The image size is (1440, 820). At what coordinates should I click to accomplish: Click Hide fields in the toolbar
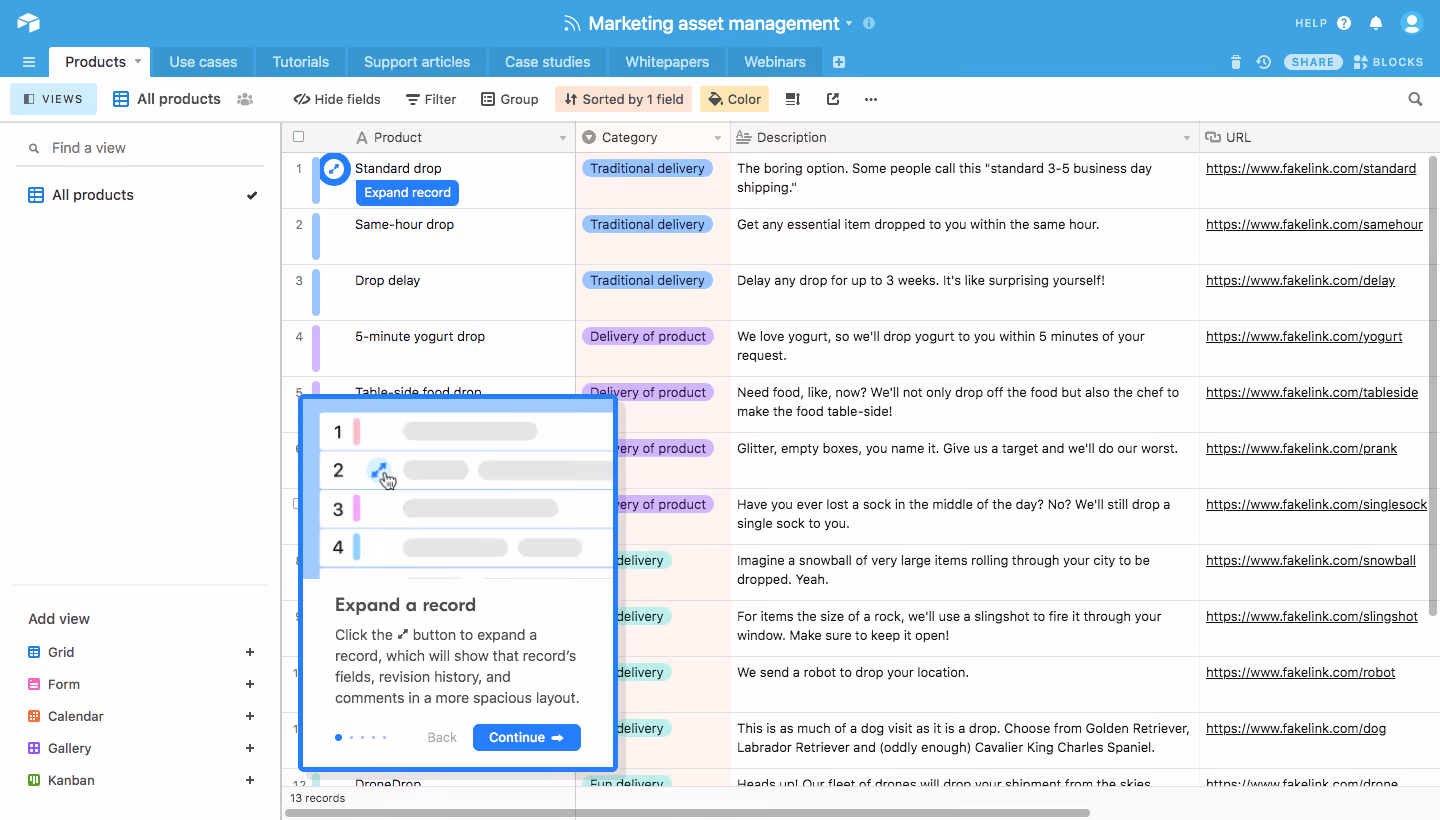point(337,99)
